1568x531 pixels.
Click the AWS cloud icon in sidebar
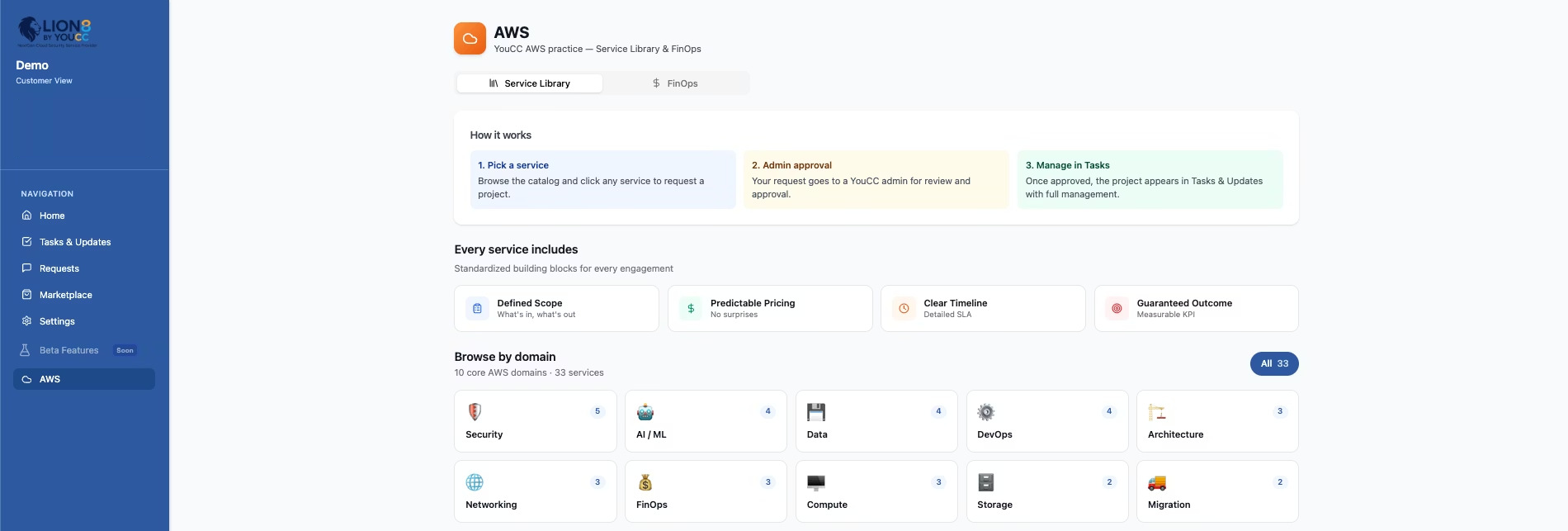(x=26, y=379)
